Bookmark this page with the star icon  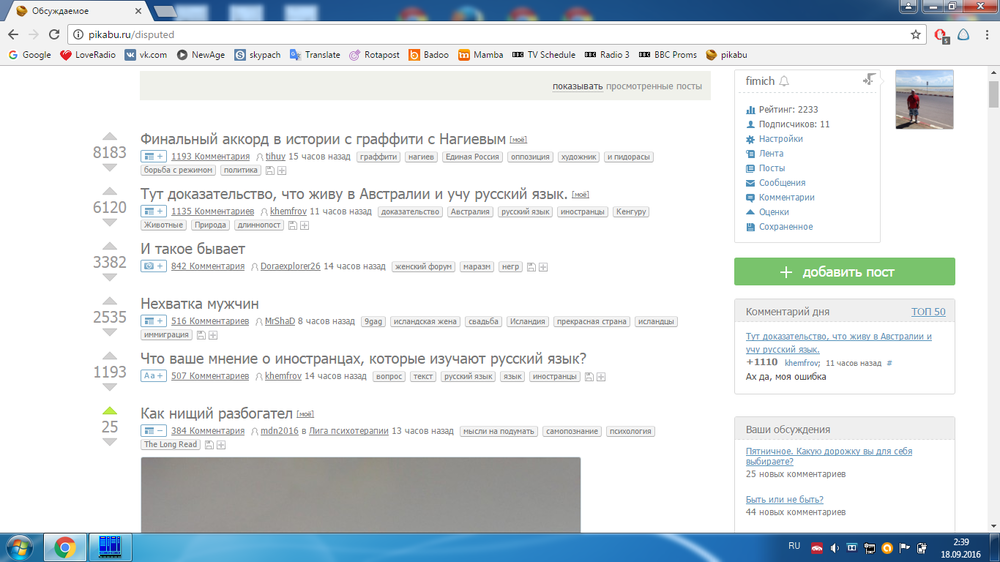point(915,34)
